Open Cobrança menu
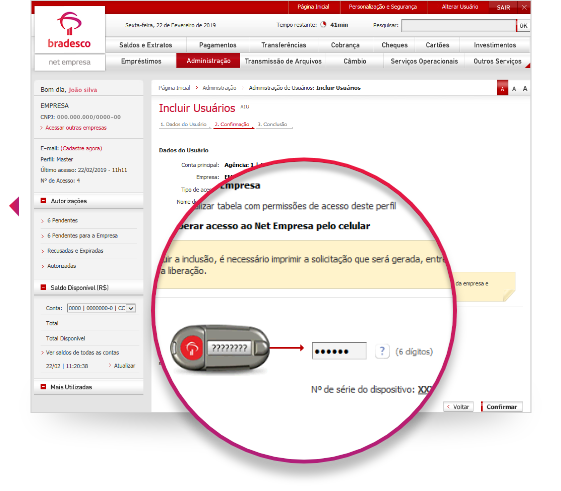561x491 pixels. (345, 45)
